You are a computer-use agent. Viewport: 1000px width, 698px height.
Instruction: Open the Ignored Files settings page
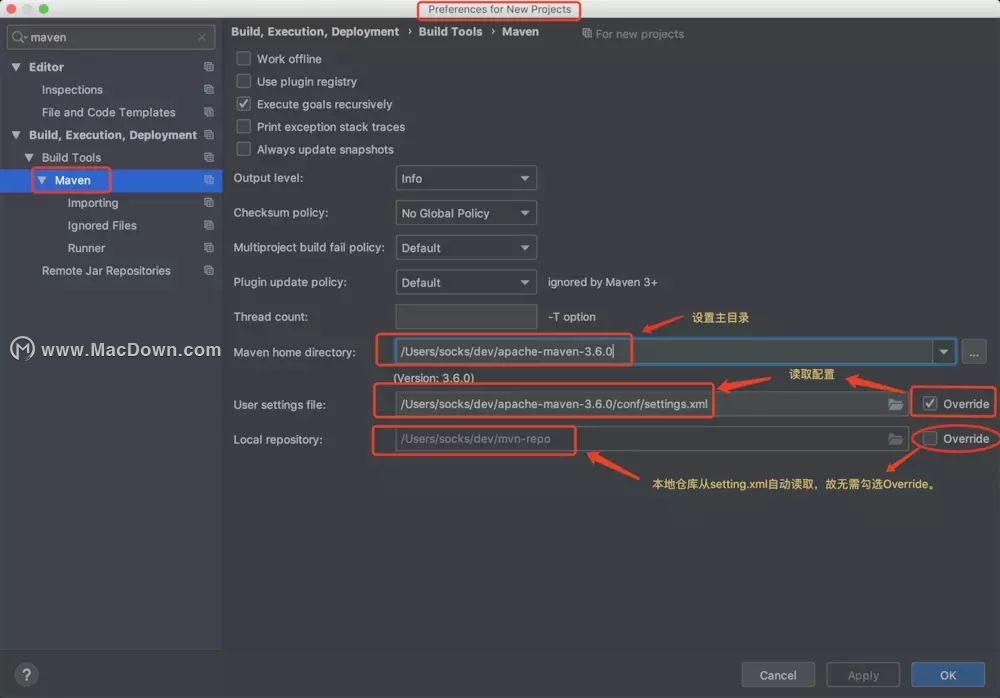click(102, 225)
